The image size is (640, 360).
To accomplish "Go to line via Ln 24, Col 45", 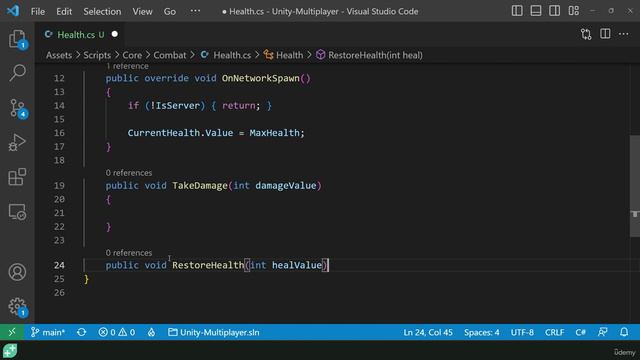I will click(428, 332).
